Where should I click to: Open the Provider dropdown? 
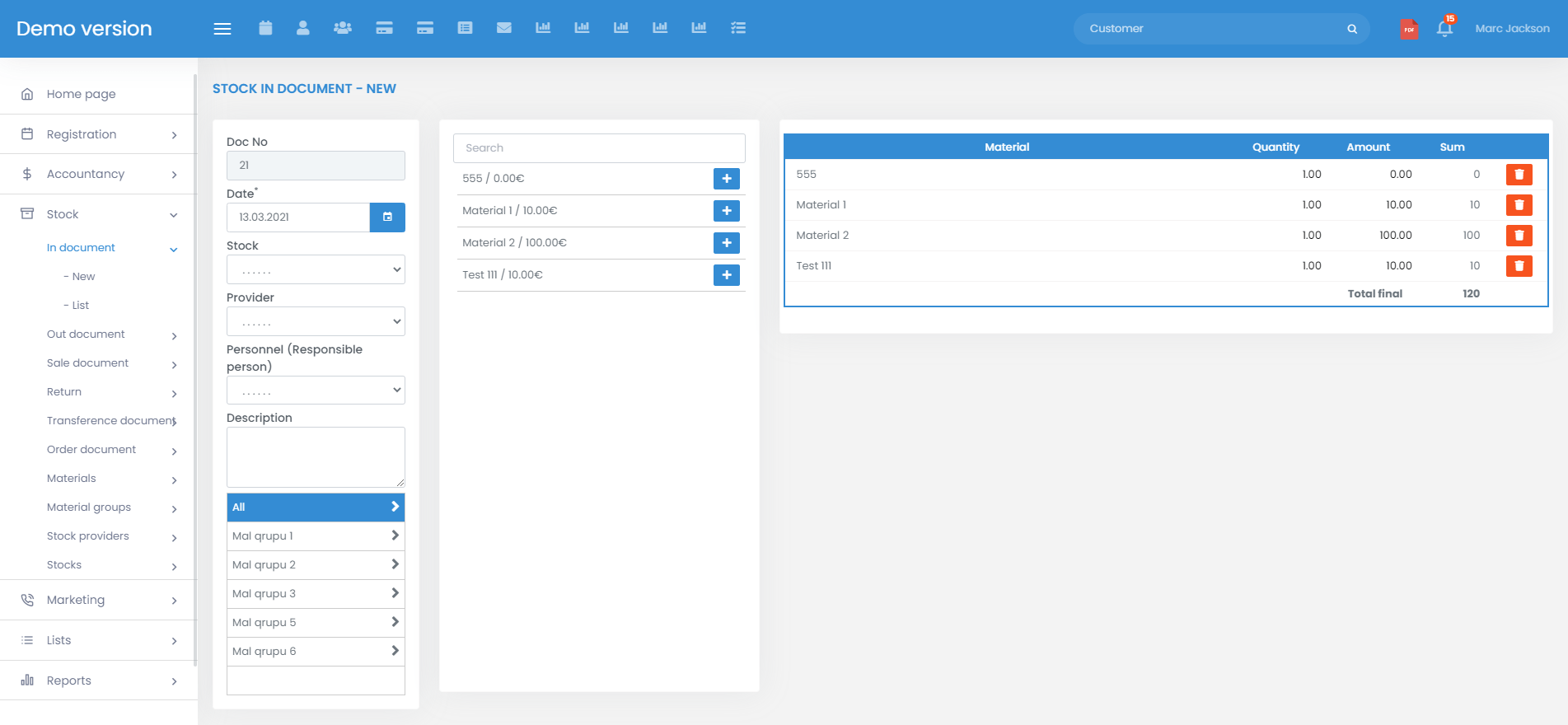point(316,321)
